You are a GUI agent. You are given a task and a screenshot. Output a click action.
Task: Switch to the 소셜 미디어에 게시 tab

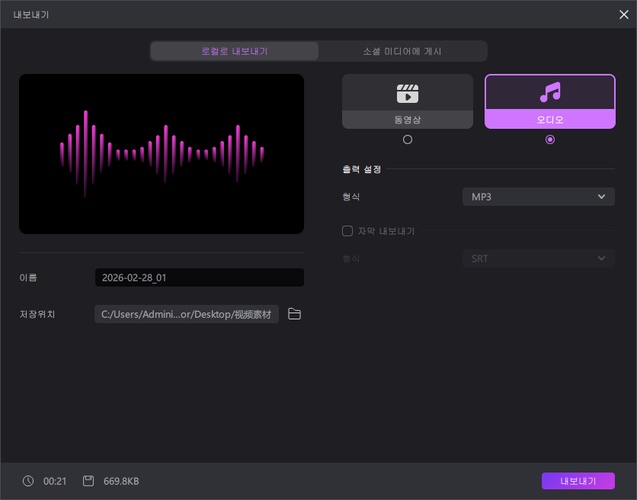(402, 51)
